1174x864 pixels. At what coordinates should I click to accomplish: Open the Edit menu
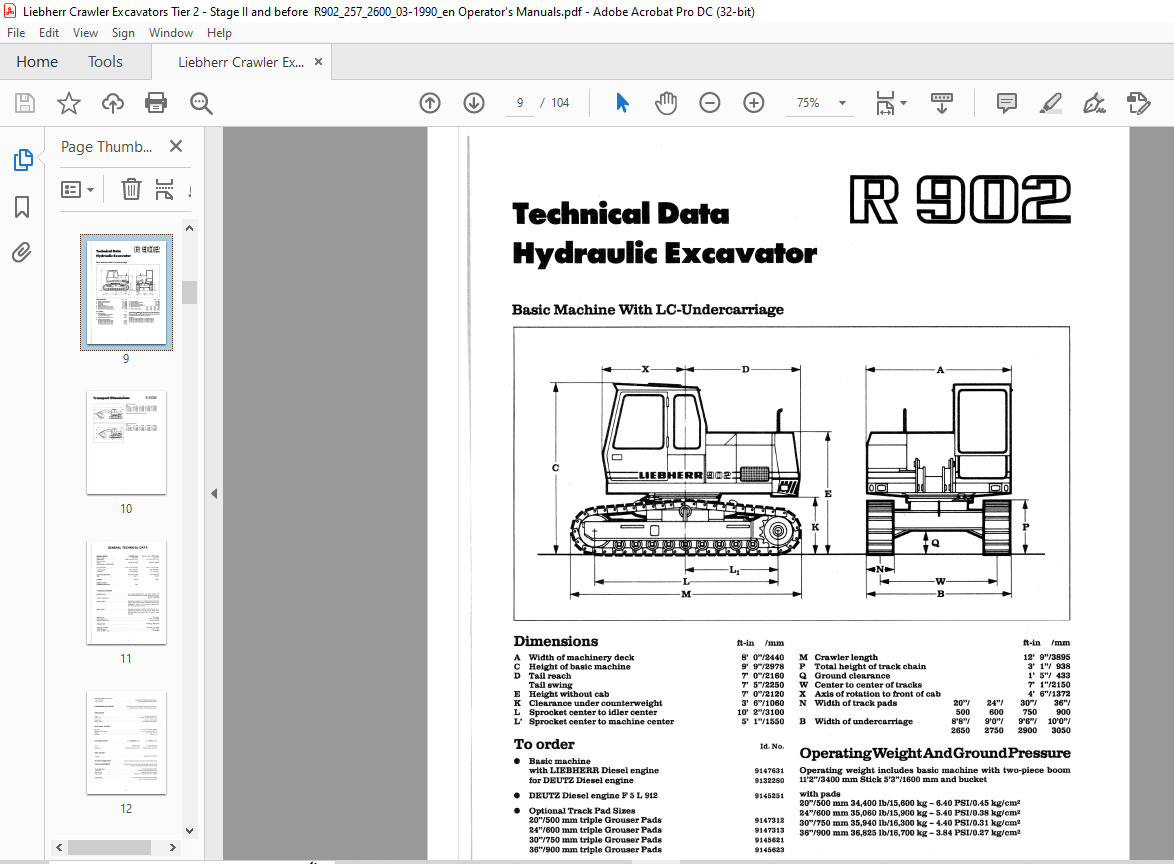point(49,33)
